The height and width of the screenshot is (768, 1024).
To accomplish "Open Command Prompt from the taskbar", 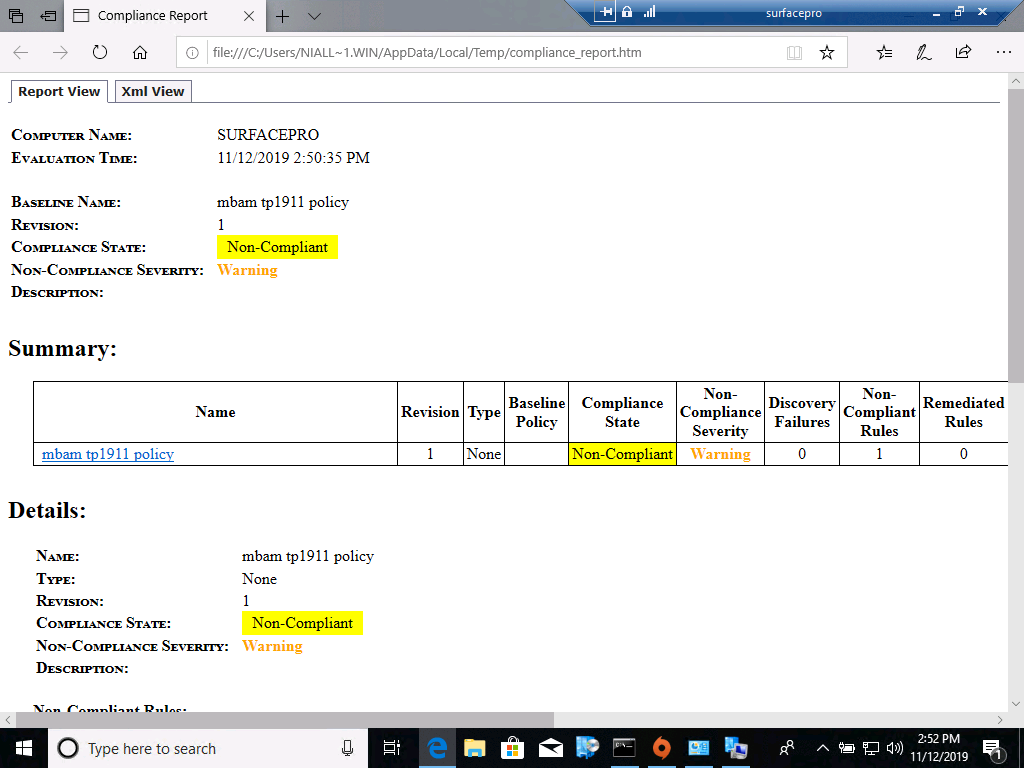I will coord(624,748).
